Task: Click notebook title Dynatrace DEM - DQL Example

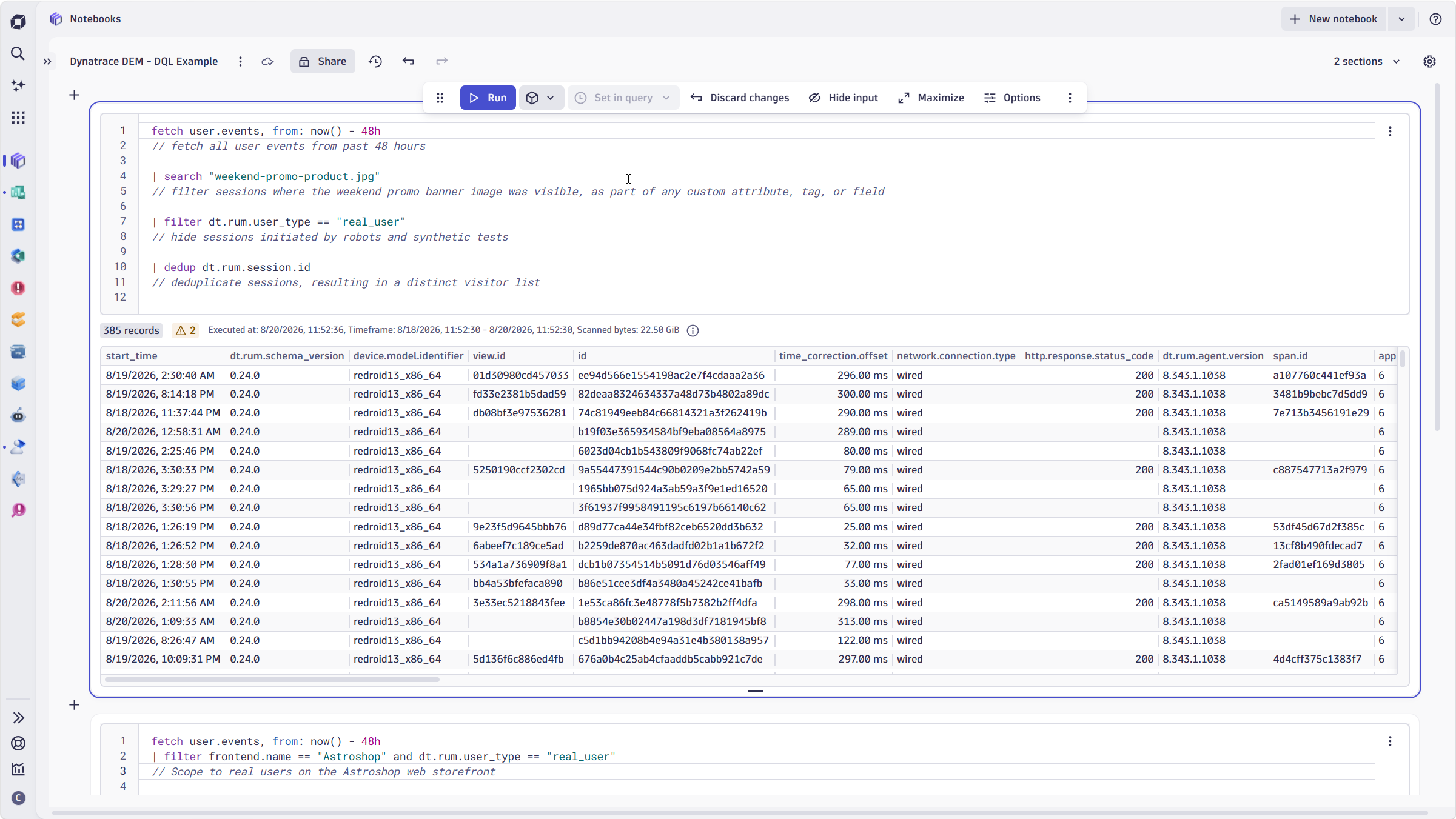Action: click(x=144, y=61)
